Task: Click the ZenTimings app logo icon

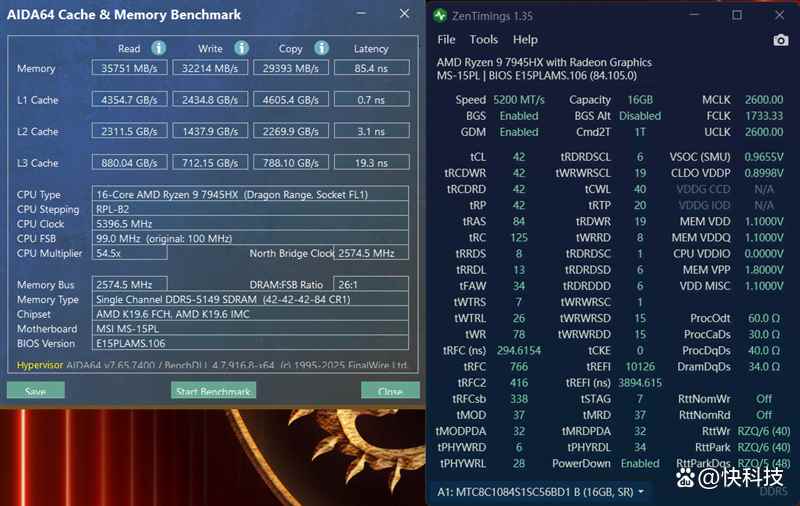Action: [439, 16]
